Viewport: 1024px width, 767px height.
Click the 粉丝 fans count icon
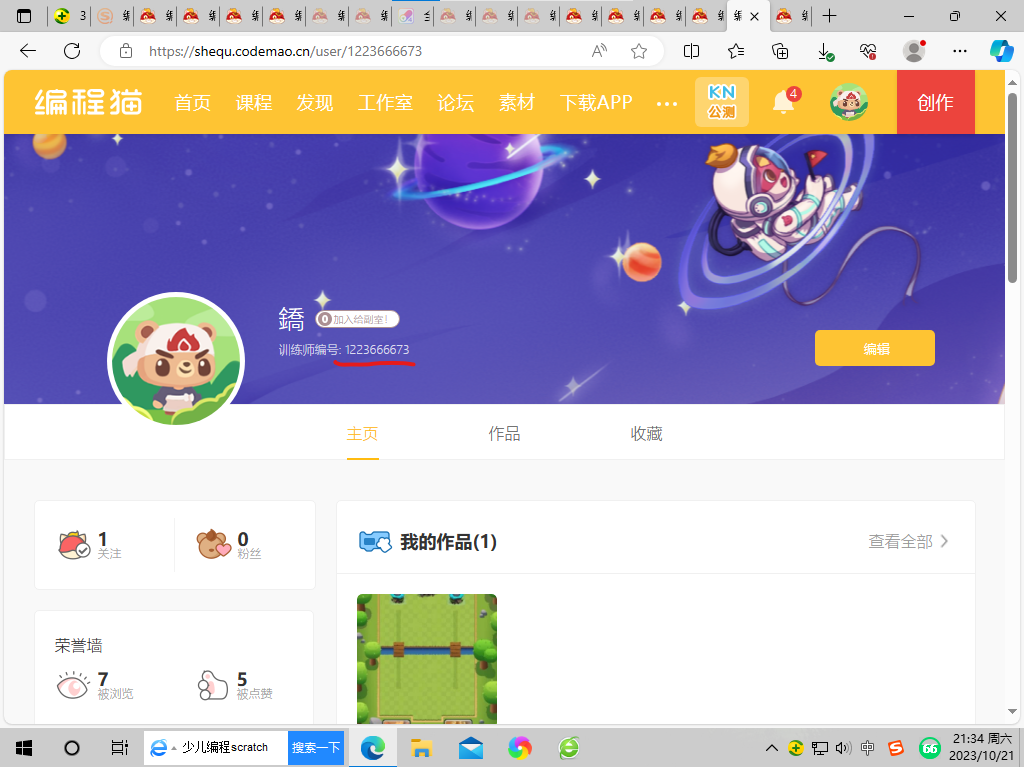tap(214, 545)
